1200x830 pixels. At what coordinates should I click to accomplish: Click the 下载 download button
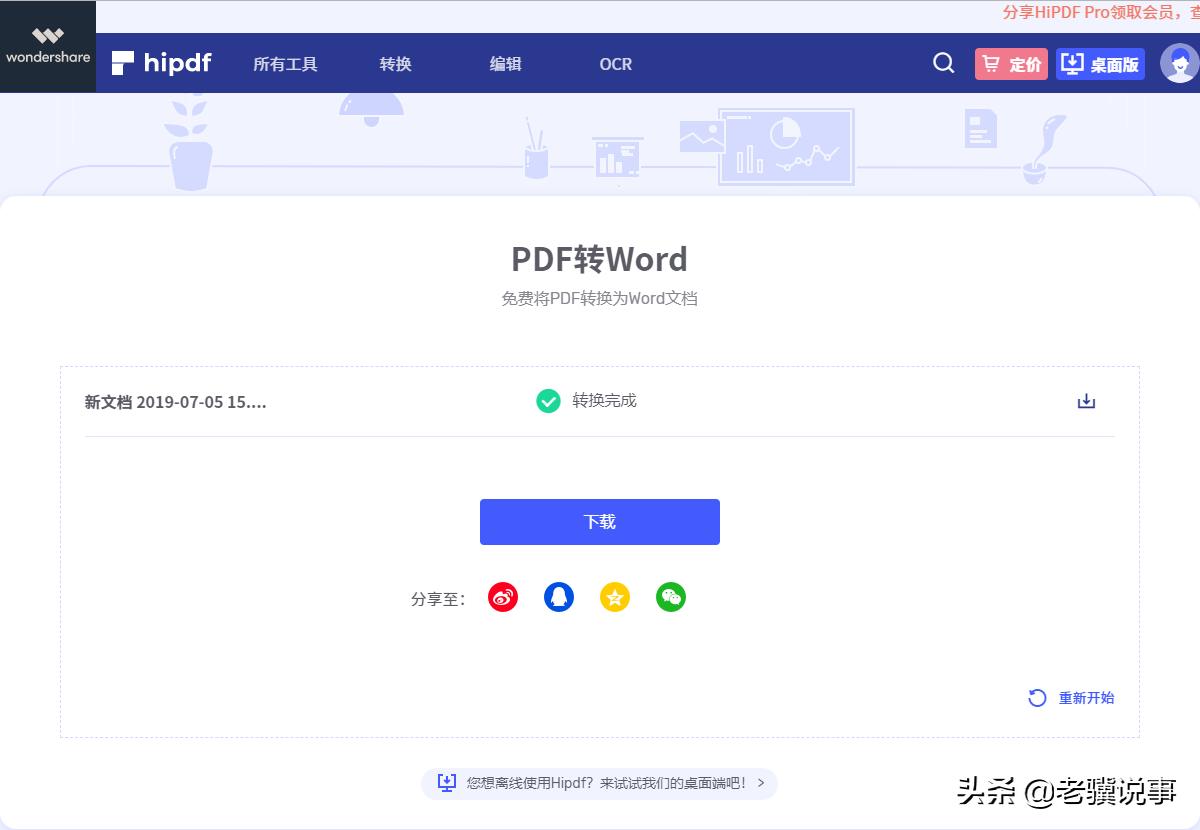(x=599, y=521)
